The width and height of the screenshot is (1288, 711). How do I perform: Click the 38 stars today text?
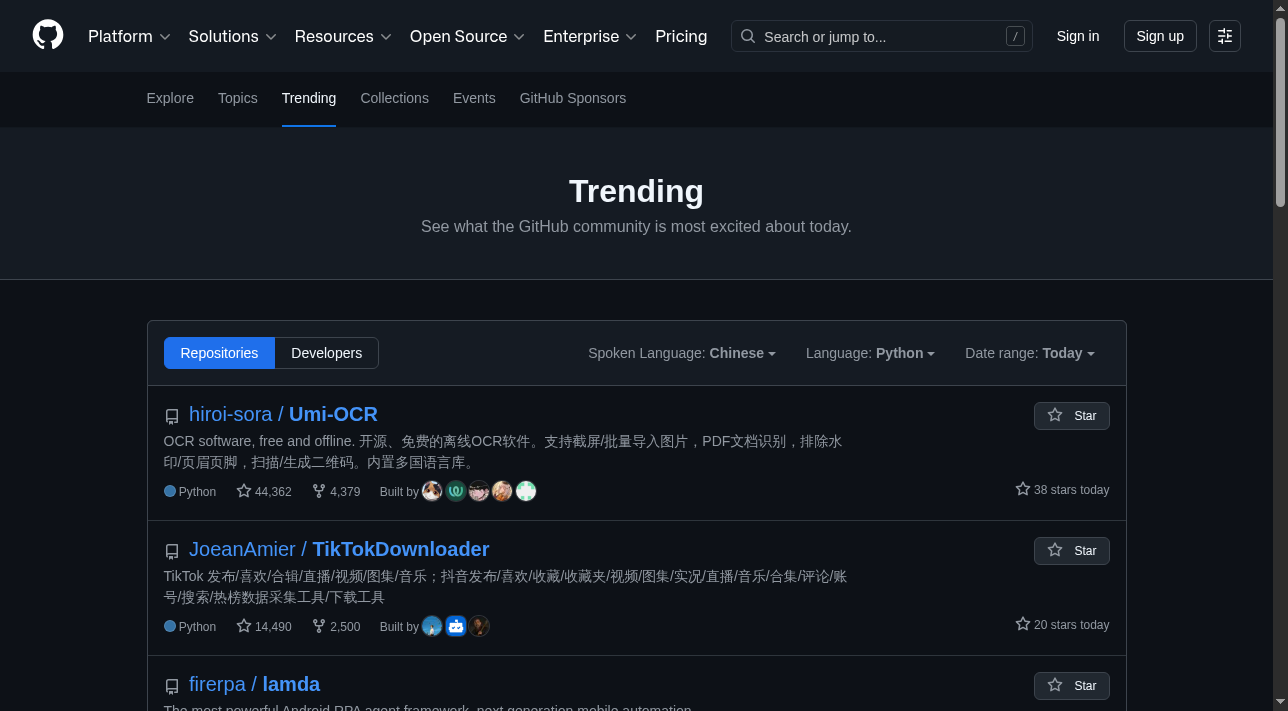tap(1062, 489)
